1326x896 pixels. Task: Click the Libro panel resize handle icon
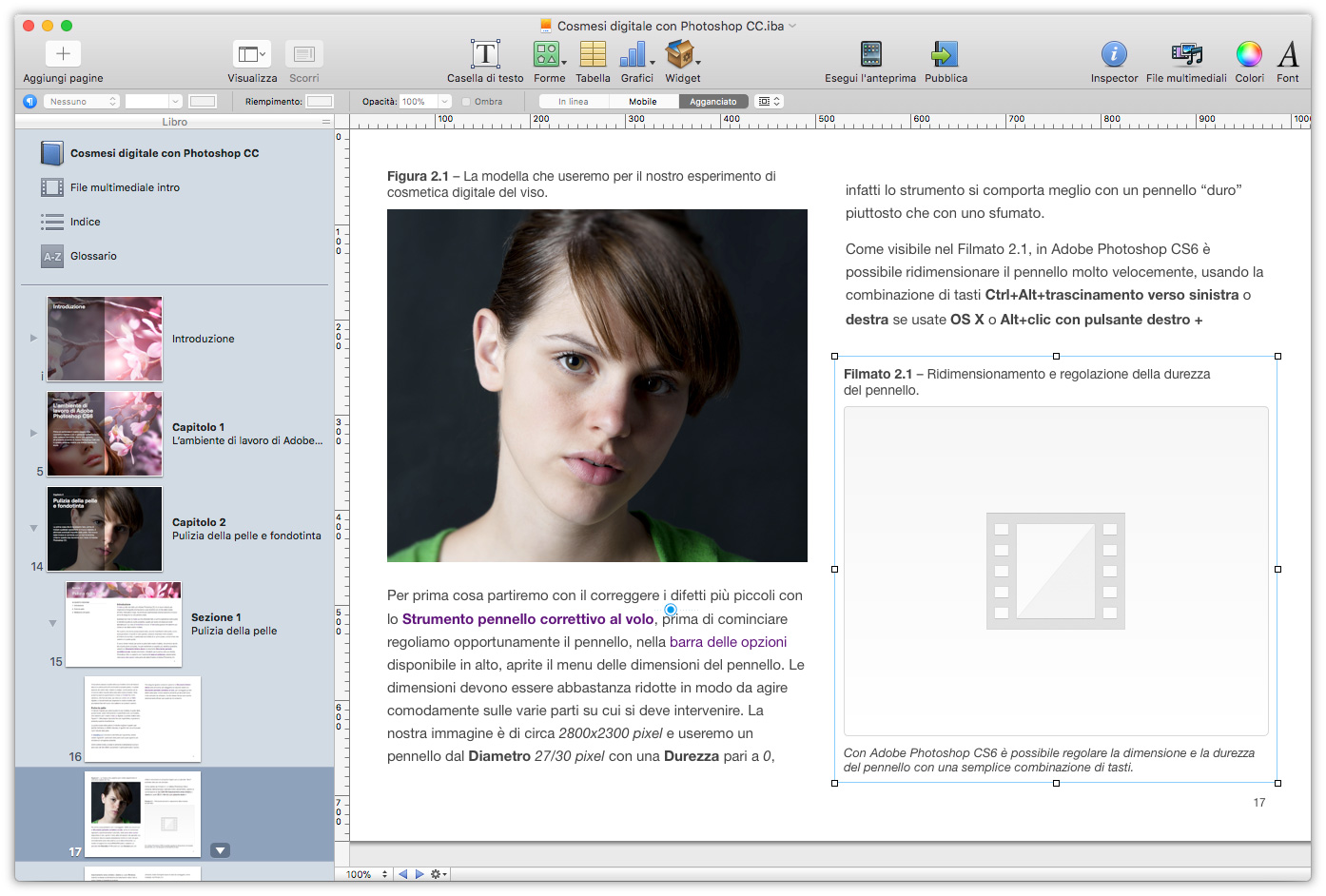click(326, 122)
